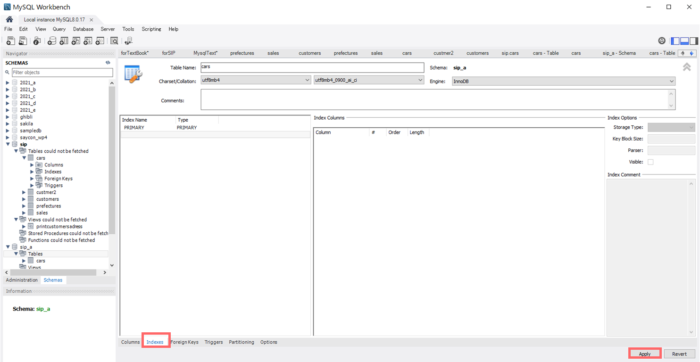Switch to the MysqlText* editor tab
The width and height of the screenshot is (700, 362).
point(205,53)
